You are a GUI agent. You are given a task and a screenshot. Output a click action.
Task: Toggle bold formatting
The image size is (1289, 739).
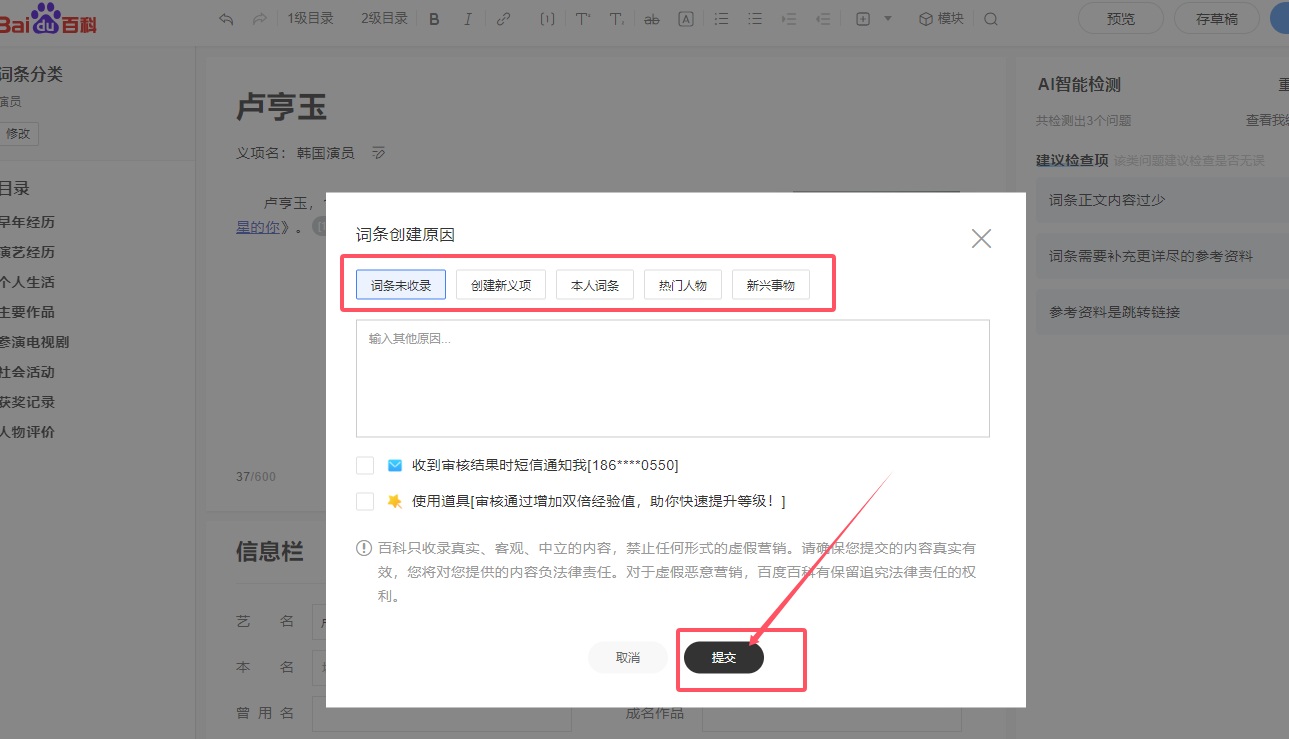434,19
